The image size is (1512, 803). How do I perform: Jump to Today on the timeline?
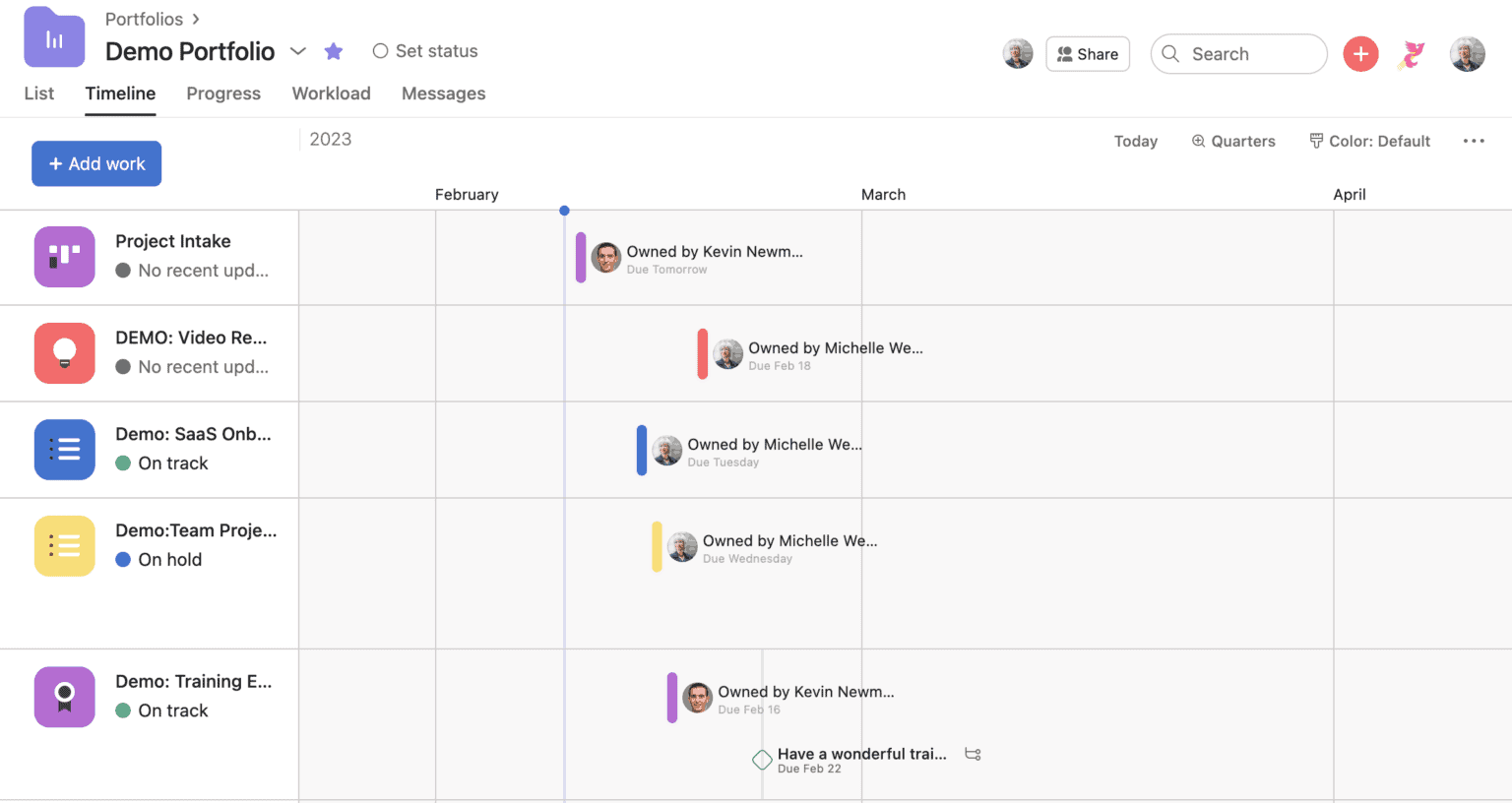(x=1135, y=141)
